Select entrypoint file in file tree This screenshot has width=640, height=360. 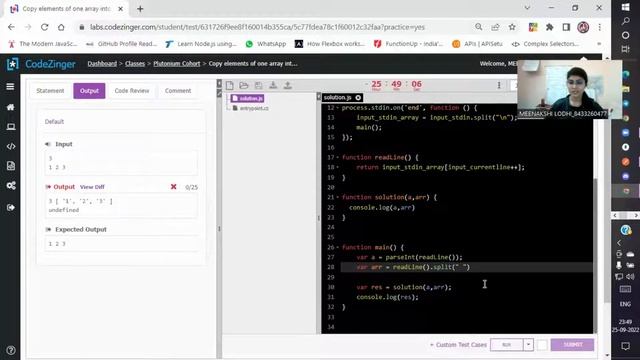[251, 108]
